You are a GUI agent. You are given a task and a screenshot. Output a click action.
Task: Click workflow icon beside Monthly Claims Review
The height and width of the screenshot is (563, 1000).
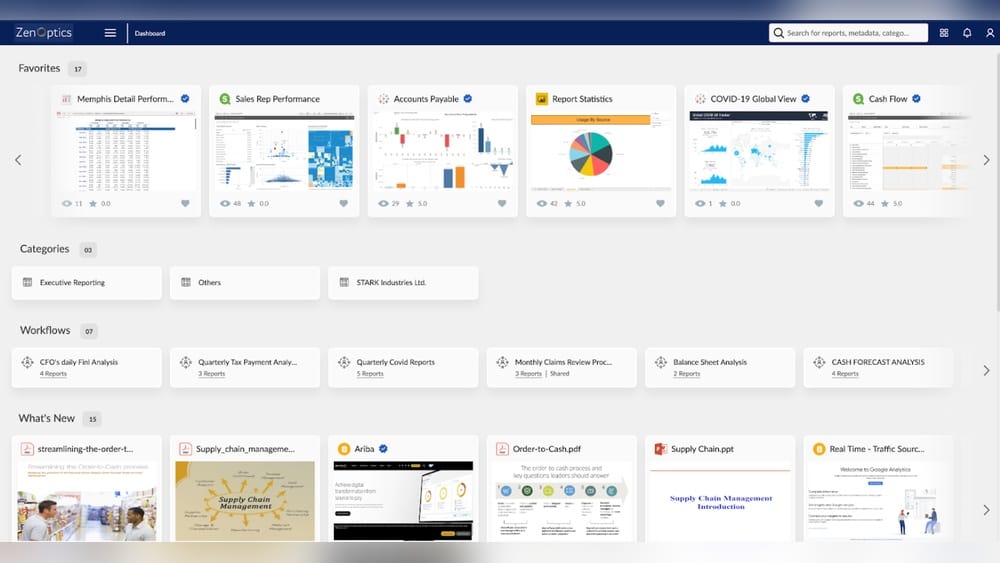[x=503, y=362]
